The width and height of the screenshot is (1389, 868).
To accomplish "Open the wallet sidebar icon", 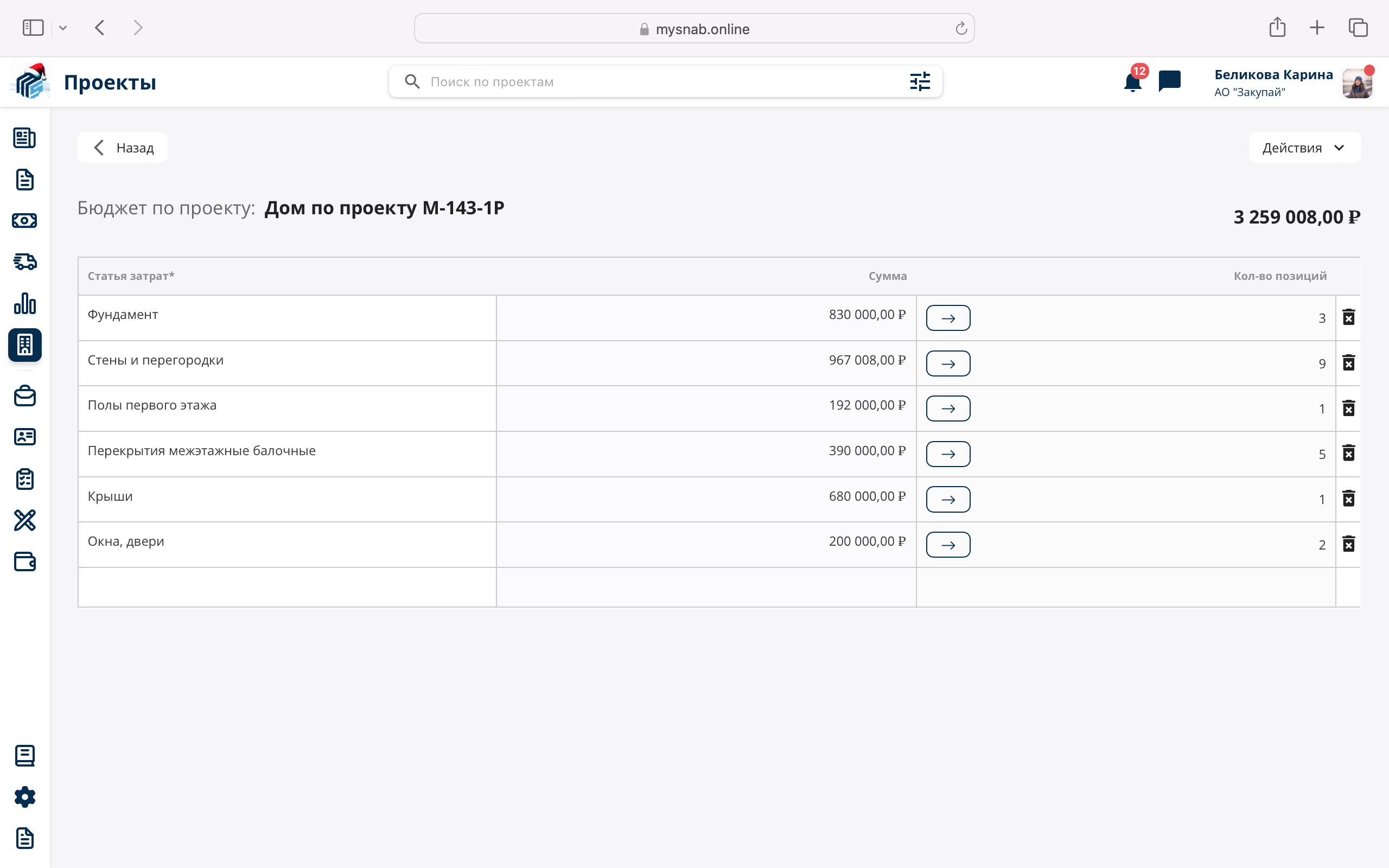I will [x=24, y=561].
